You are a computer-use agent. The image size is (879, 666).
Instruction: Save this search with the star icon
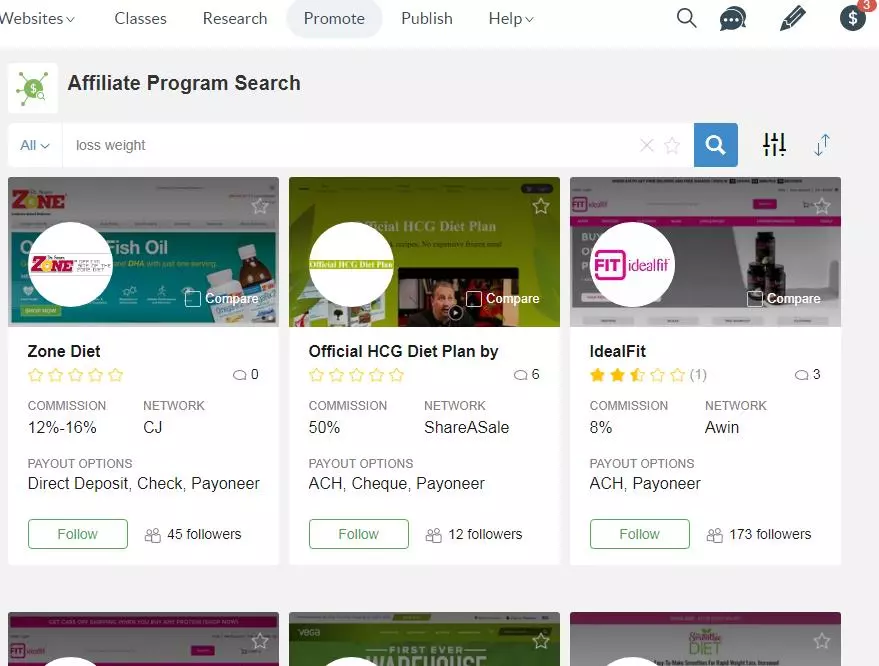(672, 145)
